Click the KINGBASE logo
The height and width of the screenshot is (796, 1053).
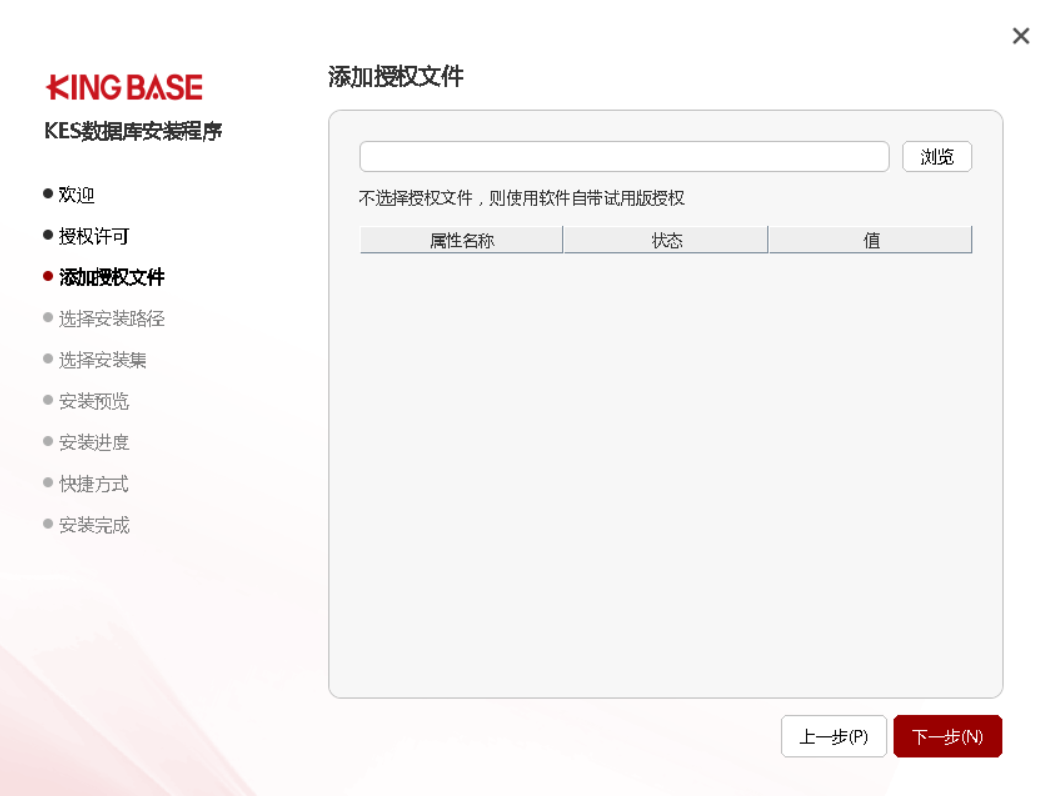point(124,88)
